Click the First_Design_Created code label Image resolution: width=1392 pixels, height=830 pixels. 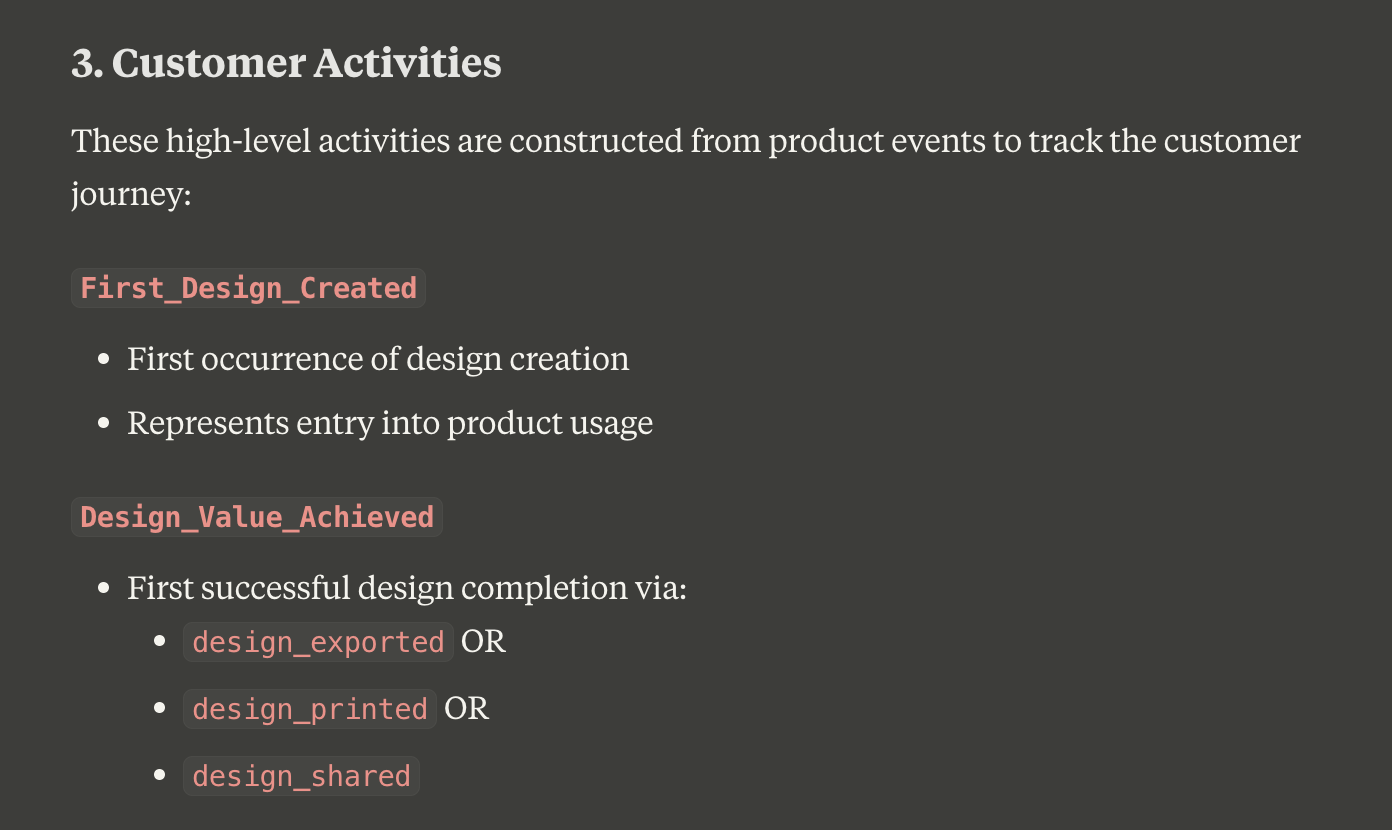[x=248, y=288]
